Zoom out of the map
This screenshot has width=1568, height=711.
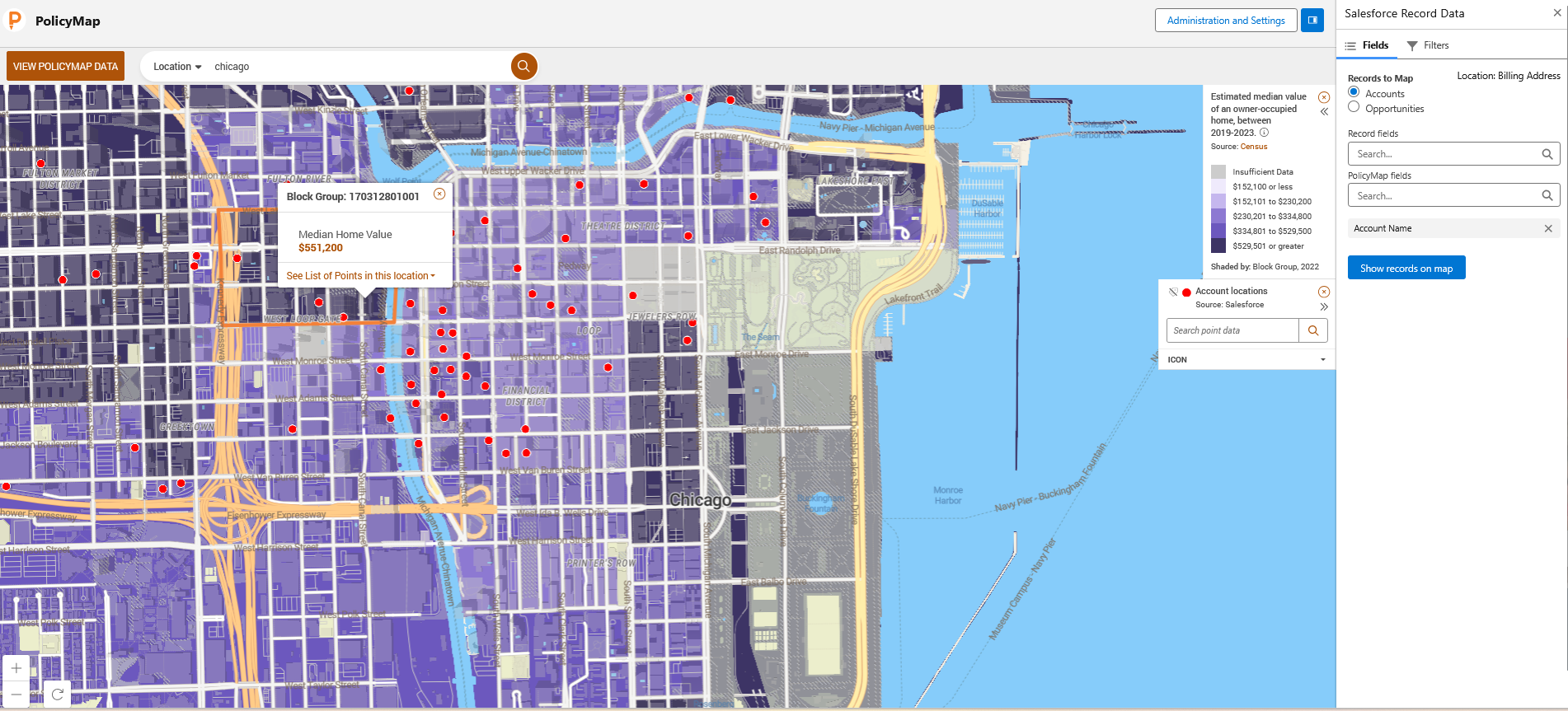(x=16, y=695)
